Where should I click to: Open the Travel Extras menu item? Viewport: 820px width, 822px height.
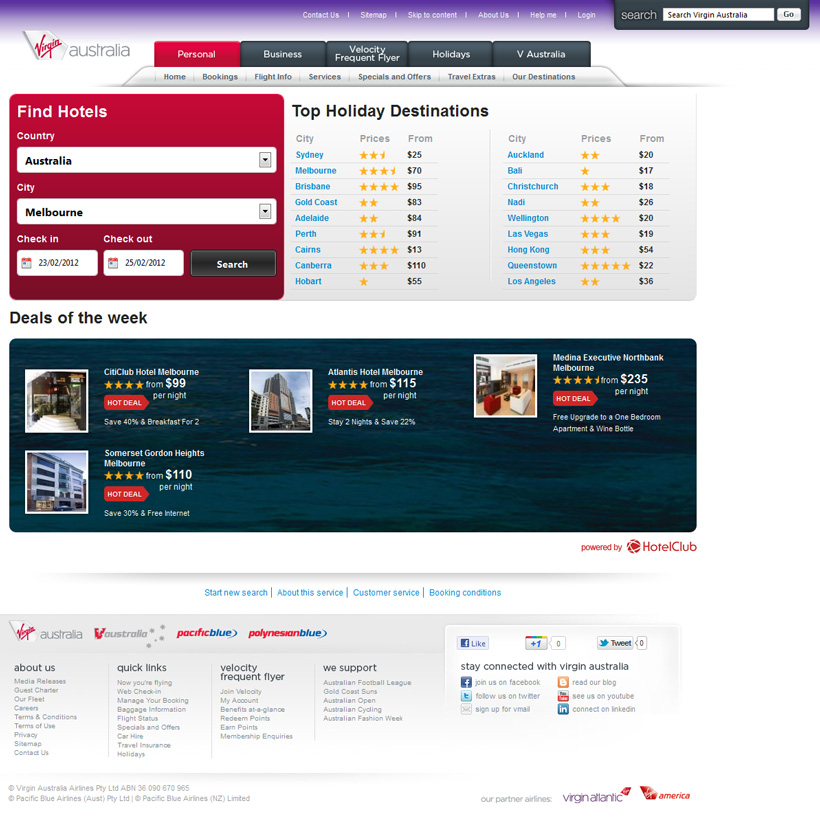(471, 77)
